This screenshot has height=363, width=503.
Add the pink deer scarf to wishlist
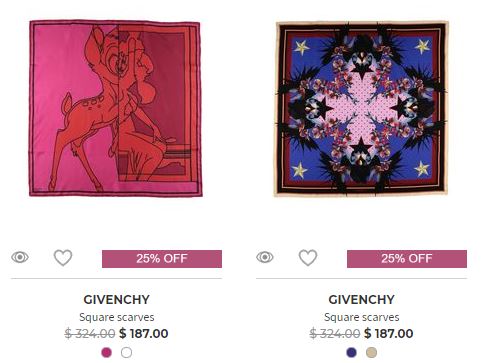[63, 258]
